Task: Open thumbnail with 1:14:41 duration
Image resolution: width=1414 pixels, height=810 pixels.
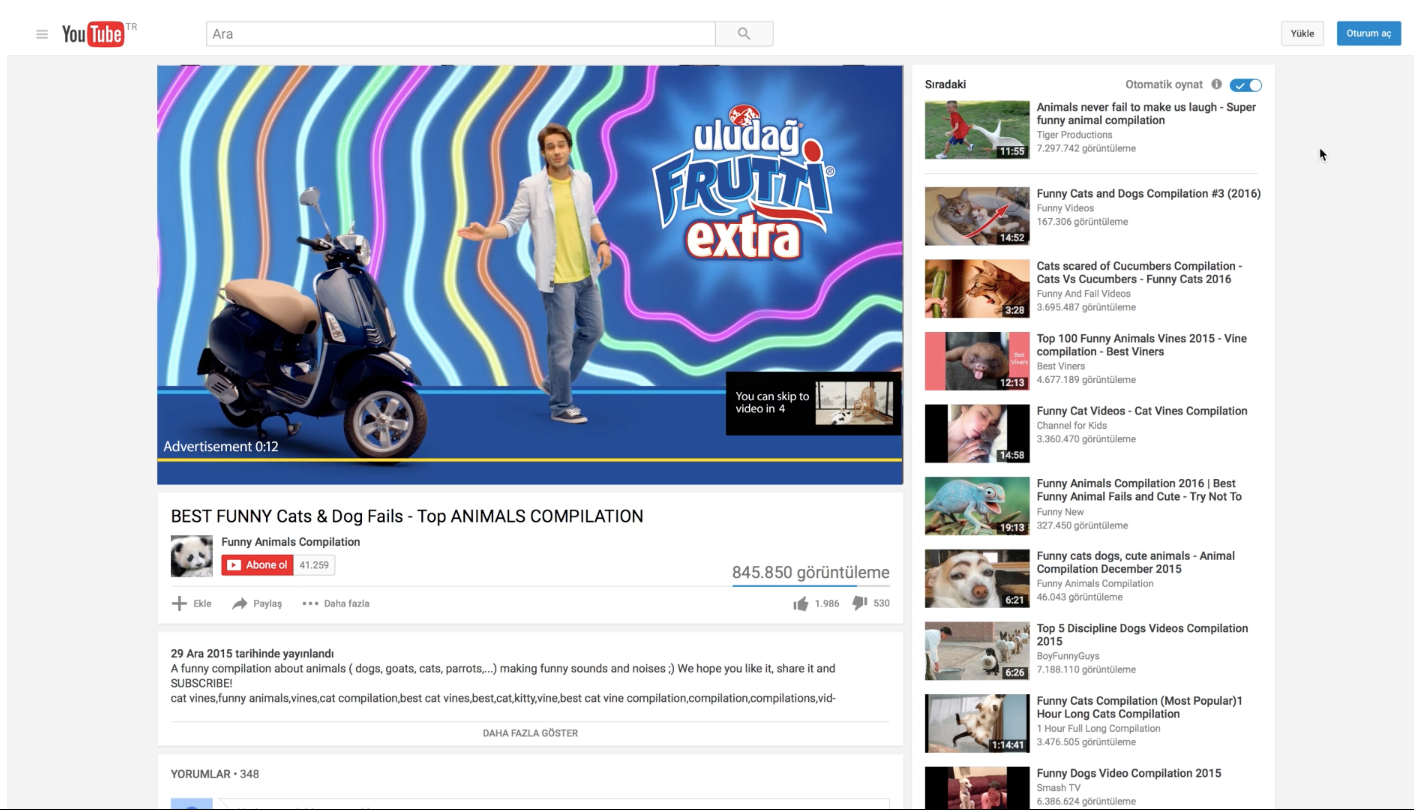Action: (x=977, y=723)
